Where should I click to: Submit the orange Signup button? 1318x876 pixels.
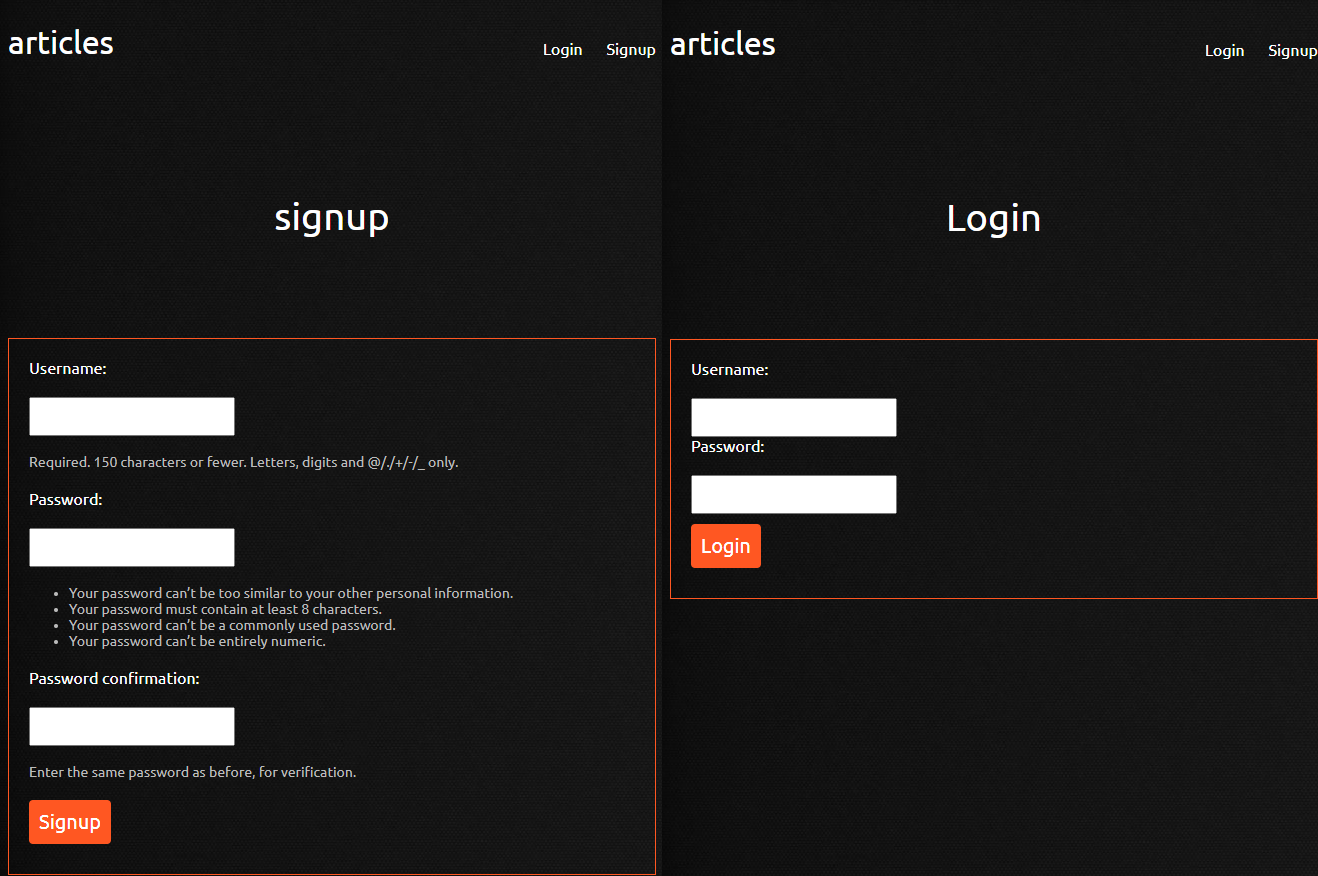(x=70, y=822)
